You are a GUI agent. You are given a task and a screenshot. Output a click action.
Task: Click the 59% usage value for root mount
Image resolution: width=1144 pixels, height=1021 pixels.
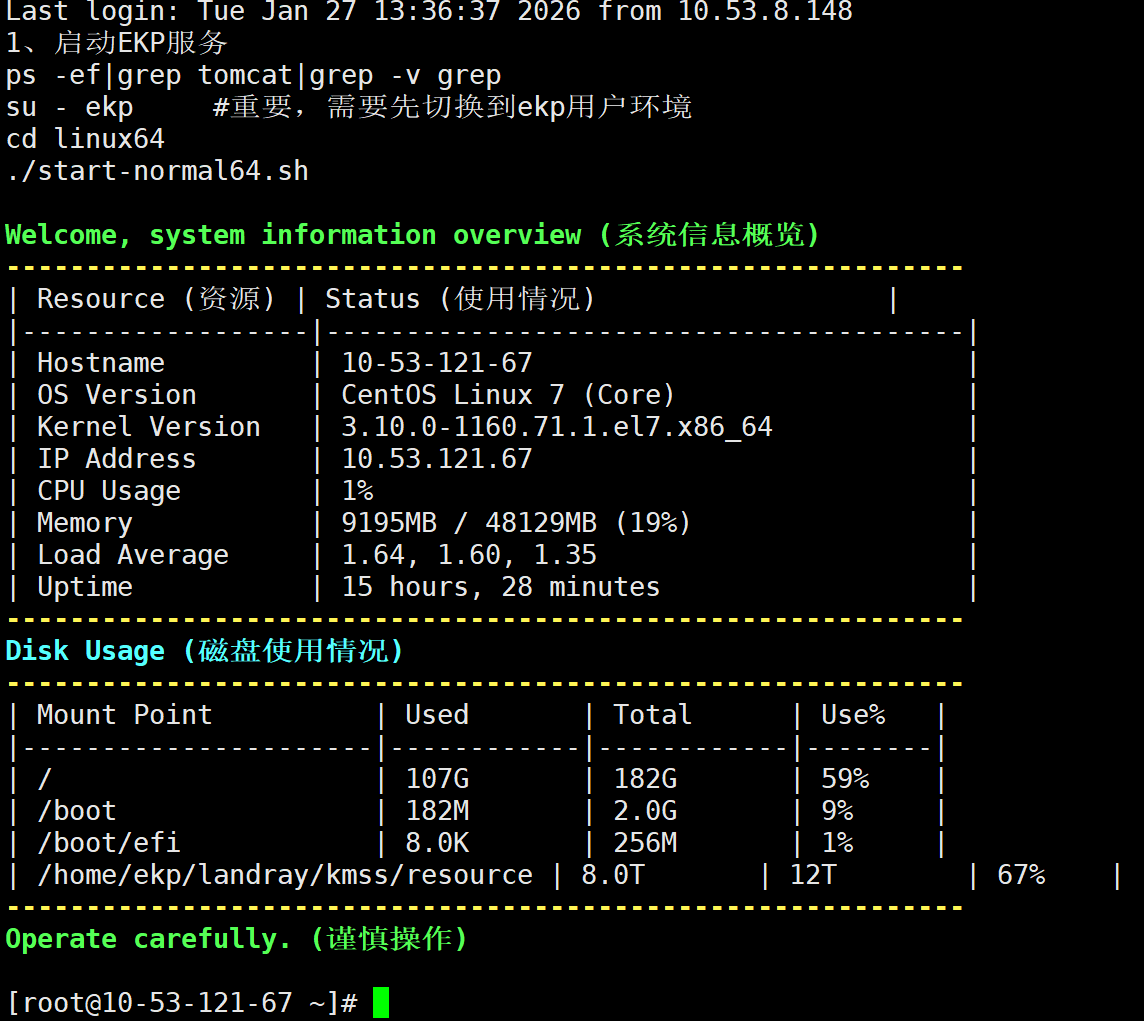pyautogui.click(x=845, y=779)
